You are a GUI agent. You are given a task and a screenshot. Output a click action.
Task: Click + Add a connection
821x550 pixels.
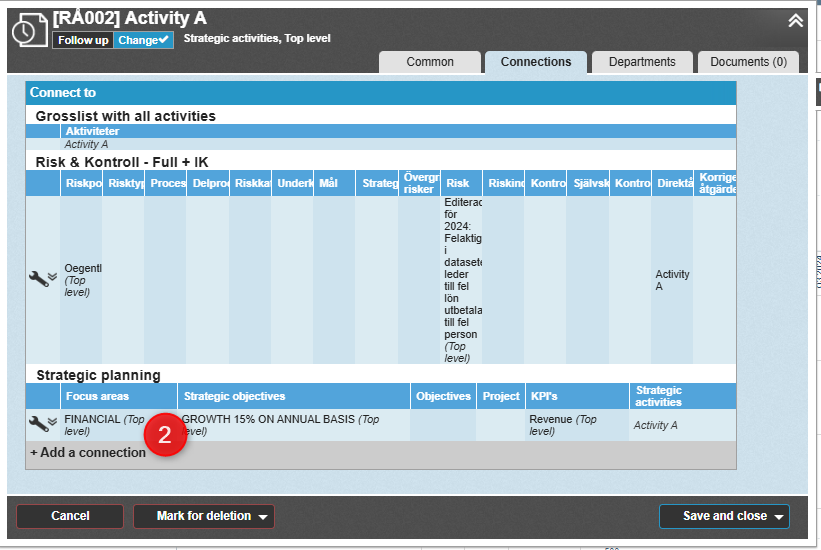(x=88, y=453)
